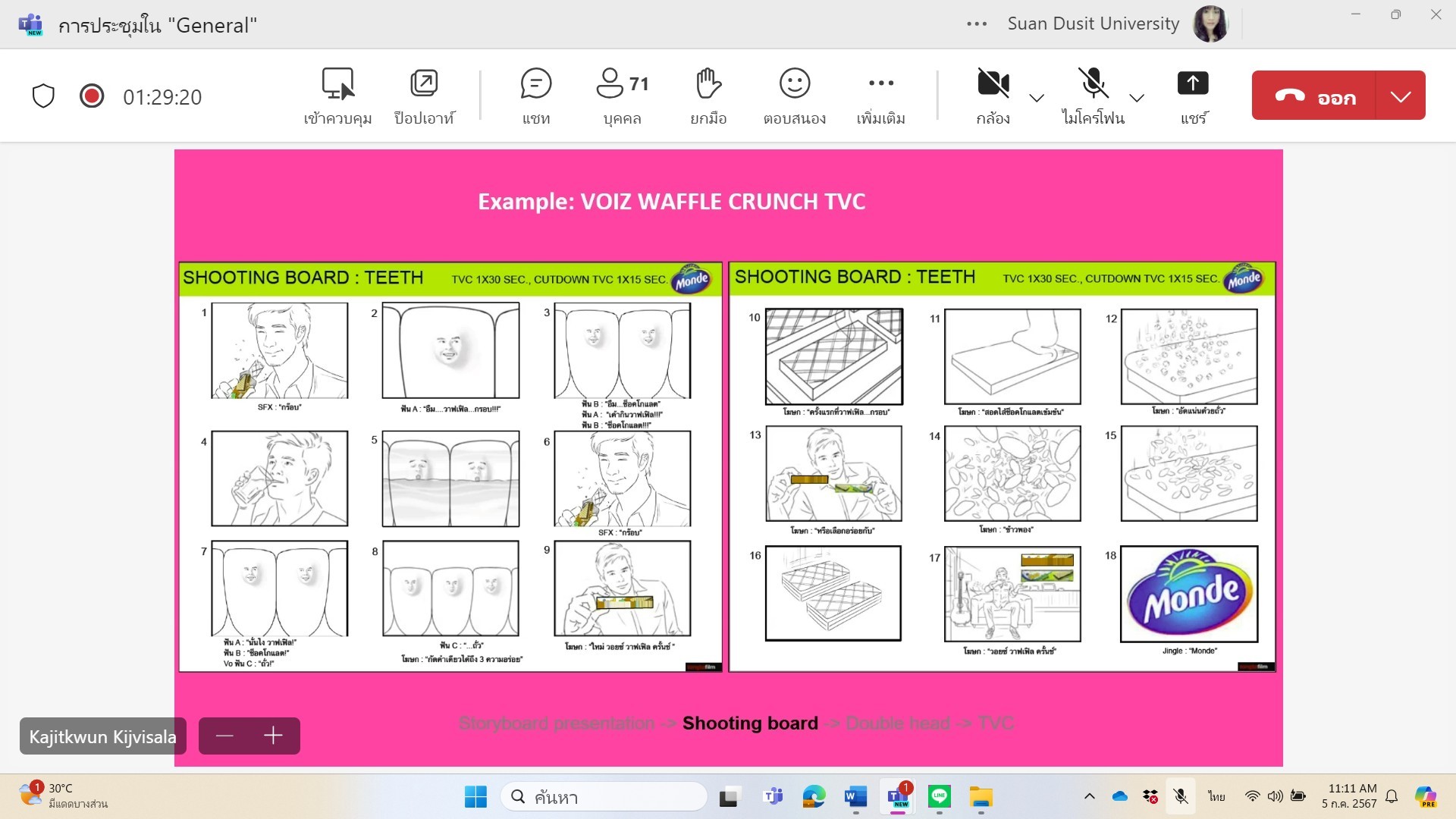The width and height of the screenshot is (1456, 819).
Task: Click the red recording indicator
Action: coord(92,96)
